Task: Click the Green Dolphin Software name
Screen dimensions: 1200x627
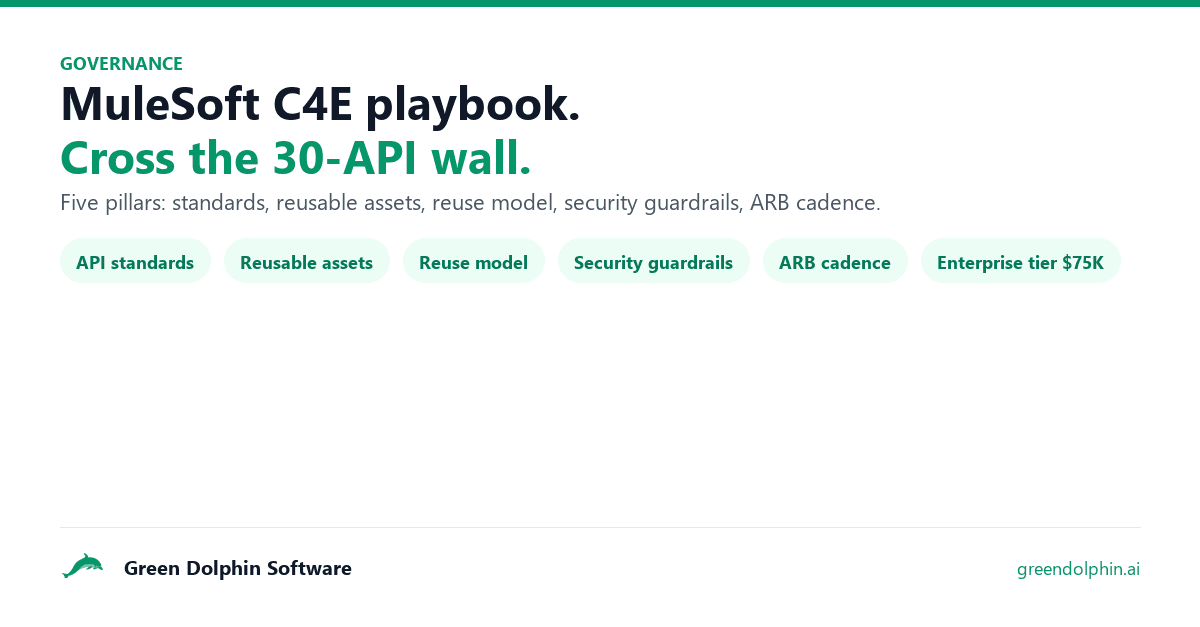Action: 238,568
